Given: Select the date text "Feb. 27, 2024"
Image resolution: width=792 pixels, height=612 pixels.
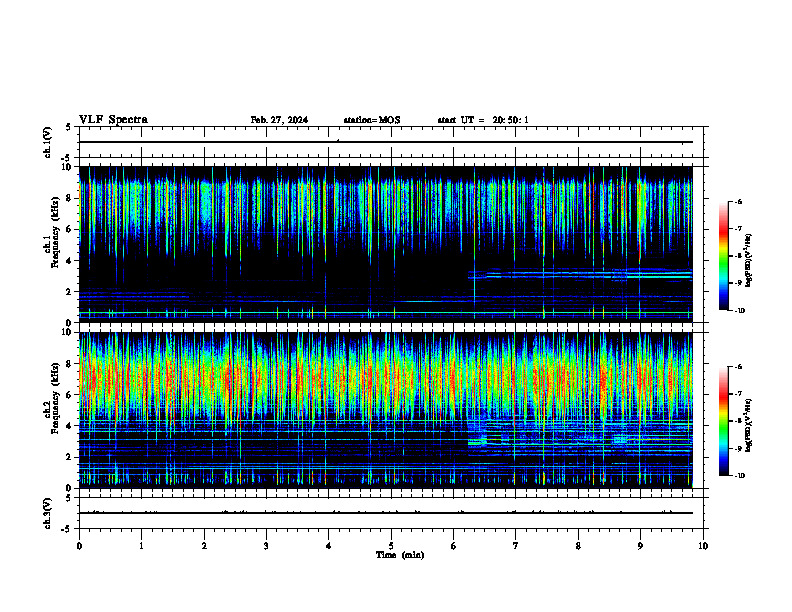Looking at the screenshot, I should (x=279, y=120).
